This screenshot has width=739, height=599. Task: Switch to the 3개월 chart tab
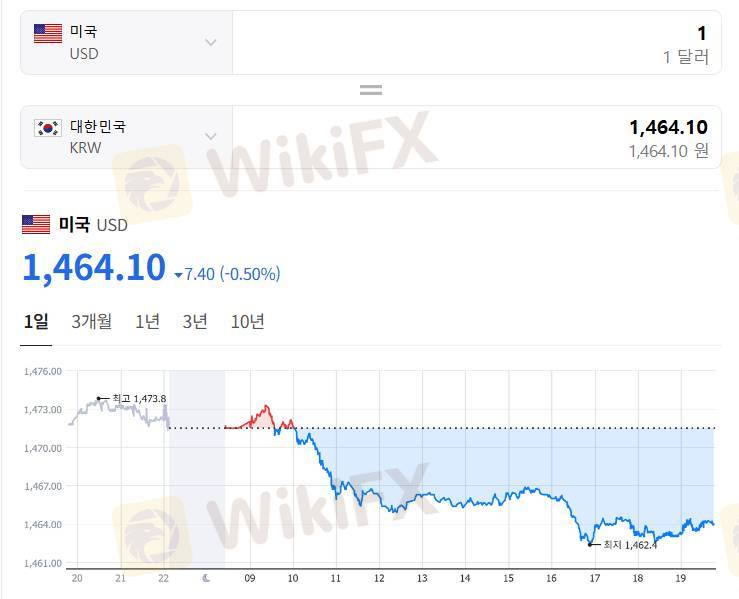coord(91,322)
